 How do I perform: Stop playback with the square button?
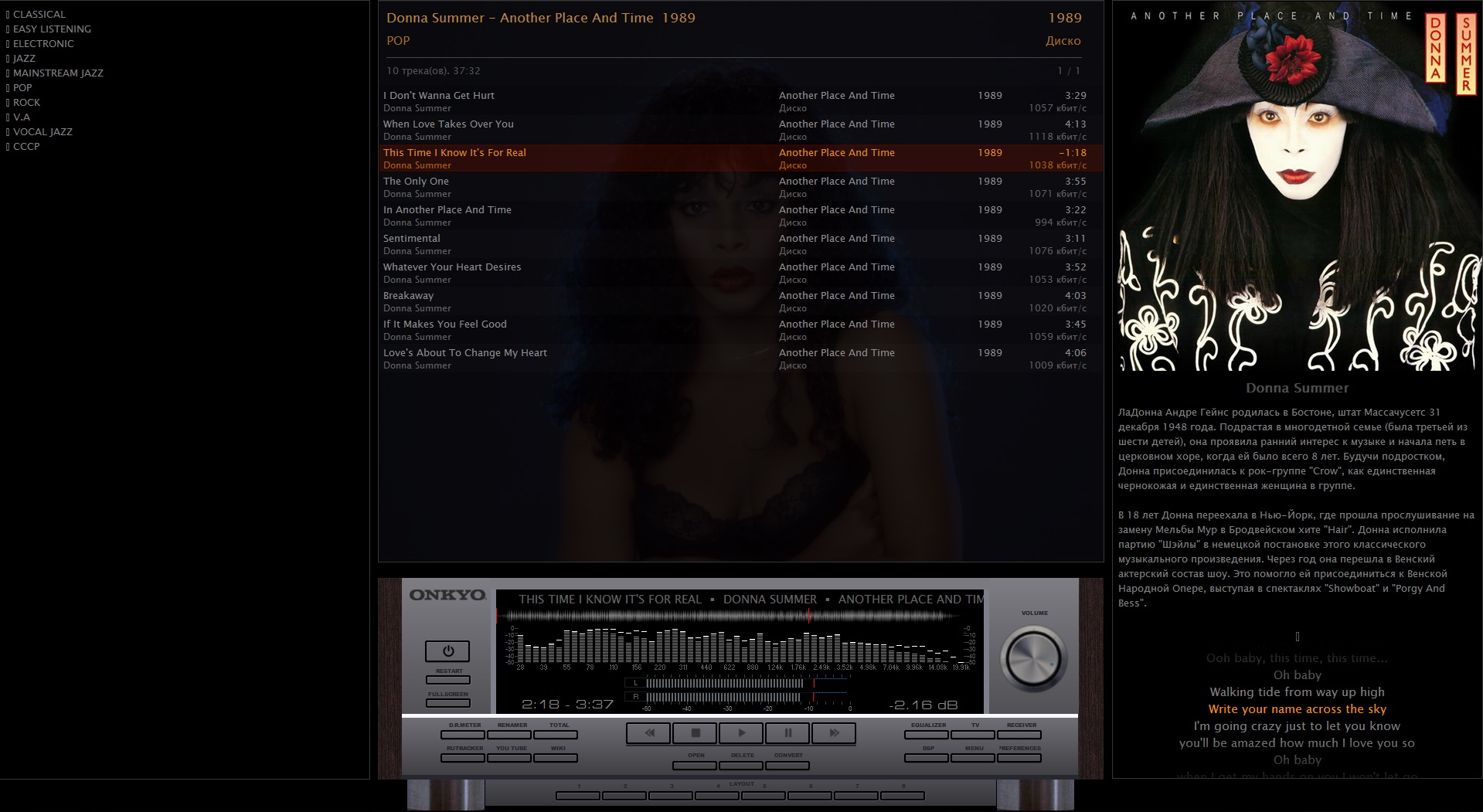[x=695, y=732]
